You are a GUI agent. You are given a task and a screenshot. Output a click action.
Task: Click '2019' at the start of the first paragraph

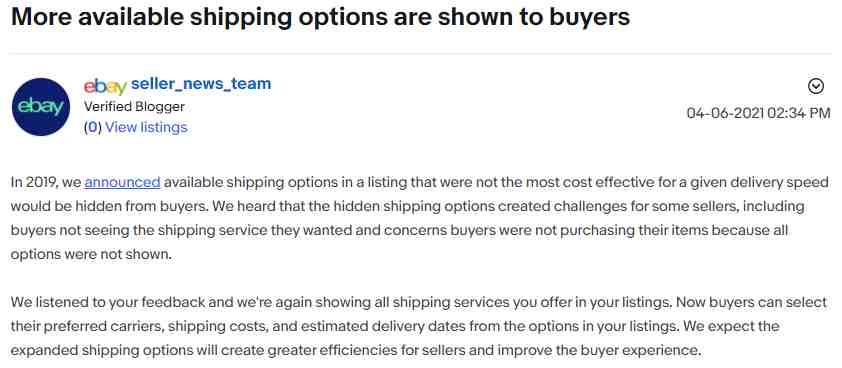pos(41,182)
